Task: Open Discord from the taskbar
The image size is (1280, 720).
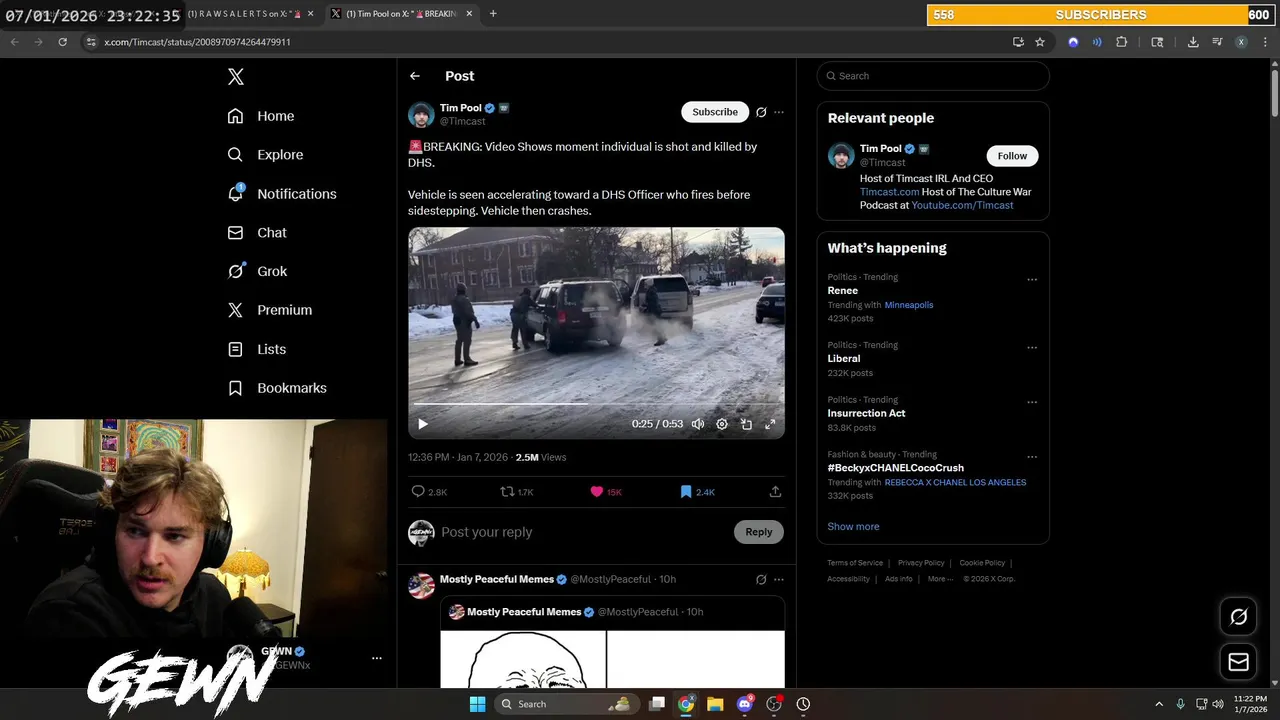Action: (744, 704)
